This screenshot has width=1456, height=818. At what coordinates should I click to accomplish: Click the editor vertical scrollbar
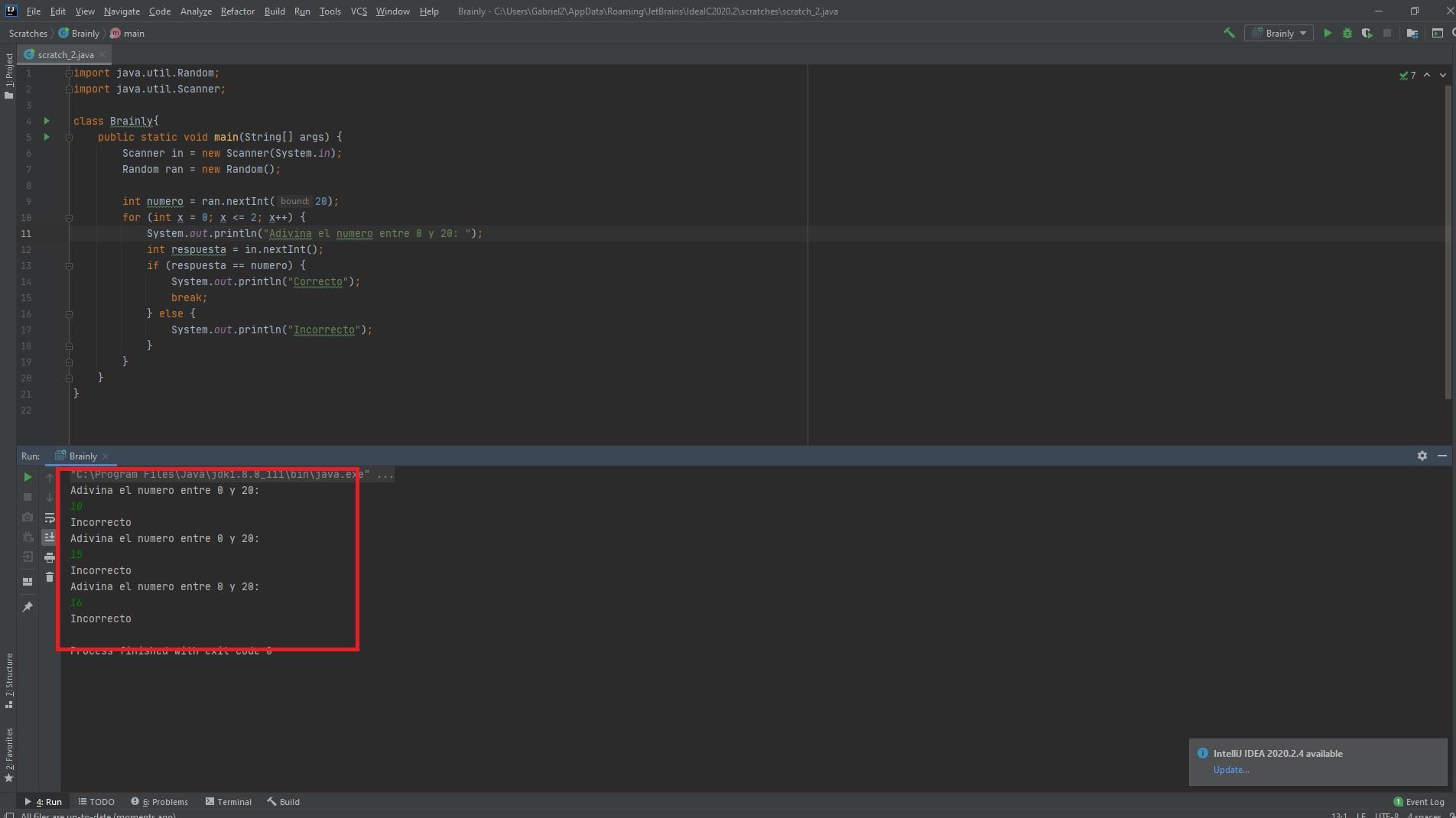pos(1448,229)
